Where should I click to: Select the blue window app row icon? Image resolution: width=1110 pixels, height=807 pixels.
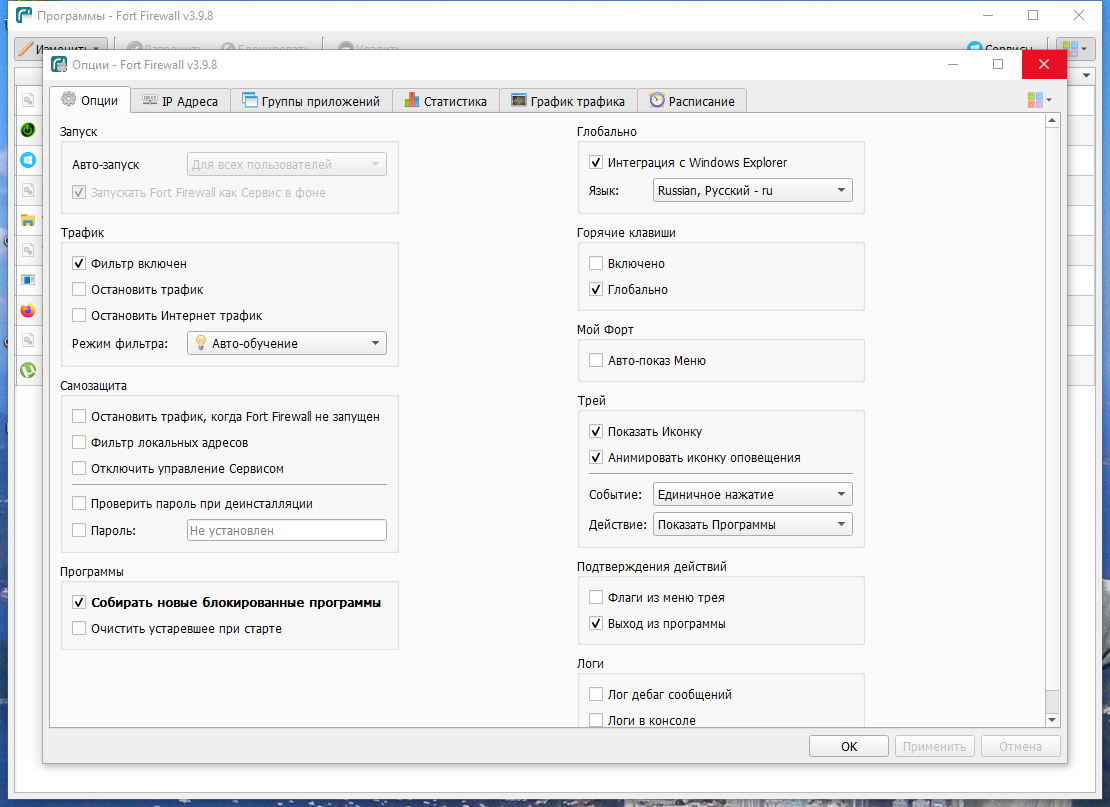(x=28, y=280)
